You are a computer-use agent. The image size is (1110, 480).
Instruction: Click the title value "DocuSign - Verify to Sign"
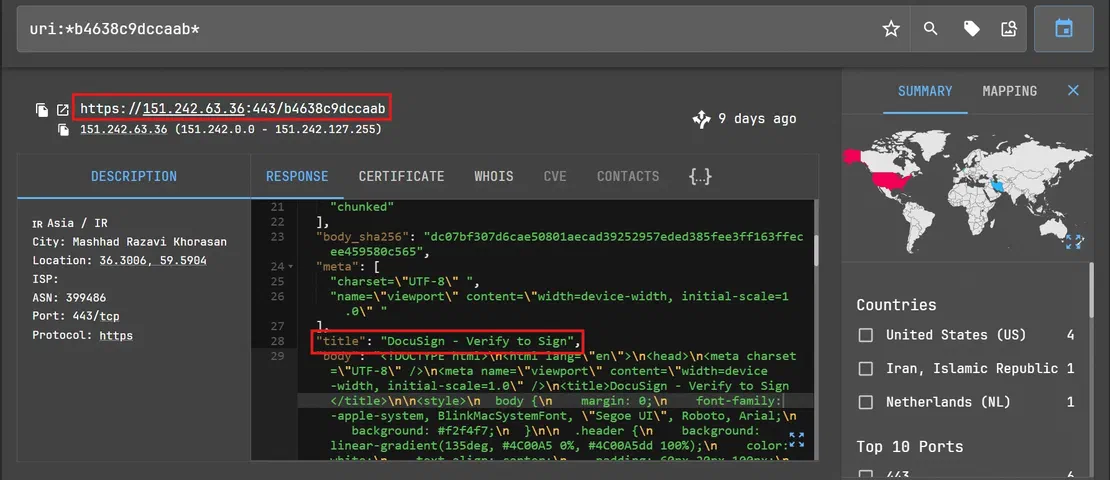[480, 343]
